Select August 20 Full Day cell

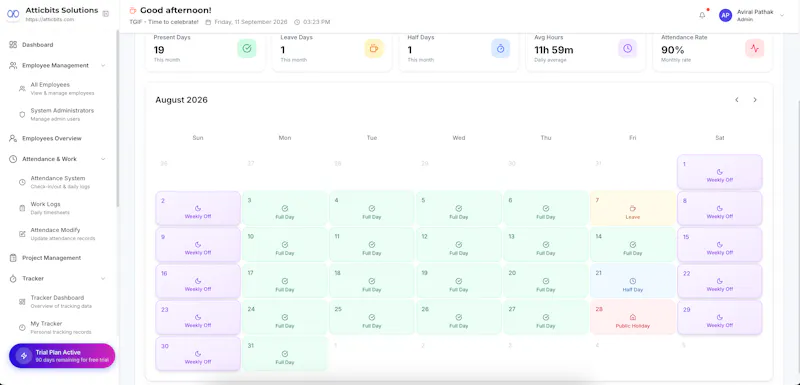coord(546,281)
